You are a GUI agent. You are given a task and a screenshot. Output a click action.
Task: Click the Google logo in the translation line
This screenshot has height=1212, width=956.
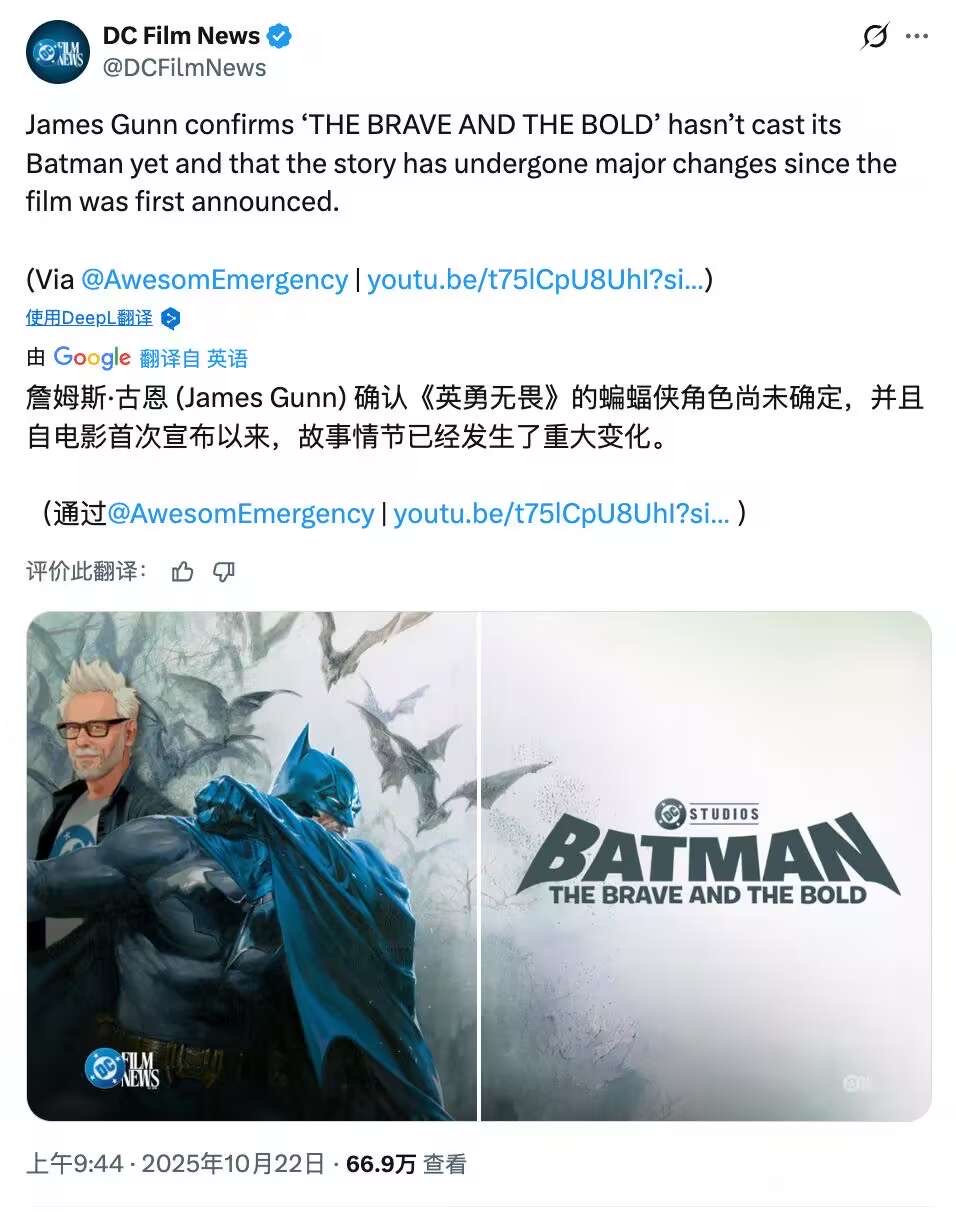[x=92, y=358]
